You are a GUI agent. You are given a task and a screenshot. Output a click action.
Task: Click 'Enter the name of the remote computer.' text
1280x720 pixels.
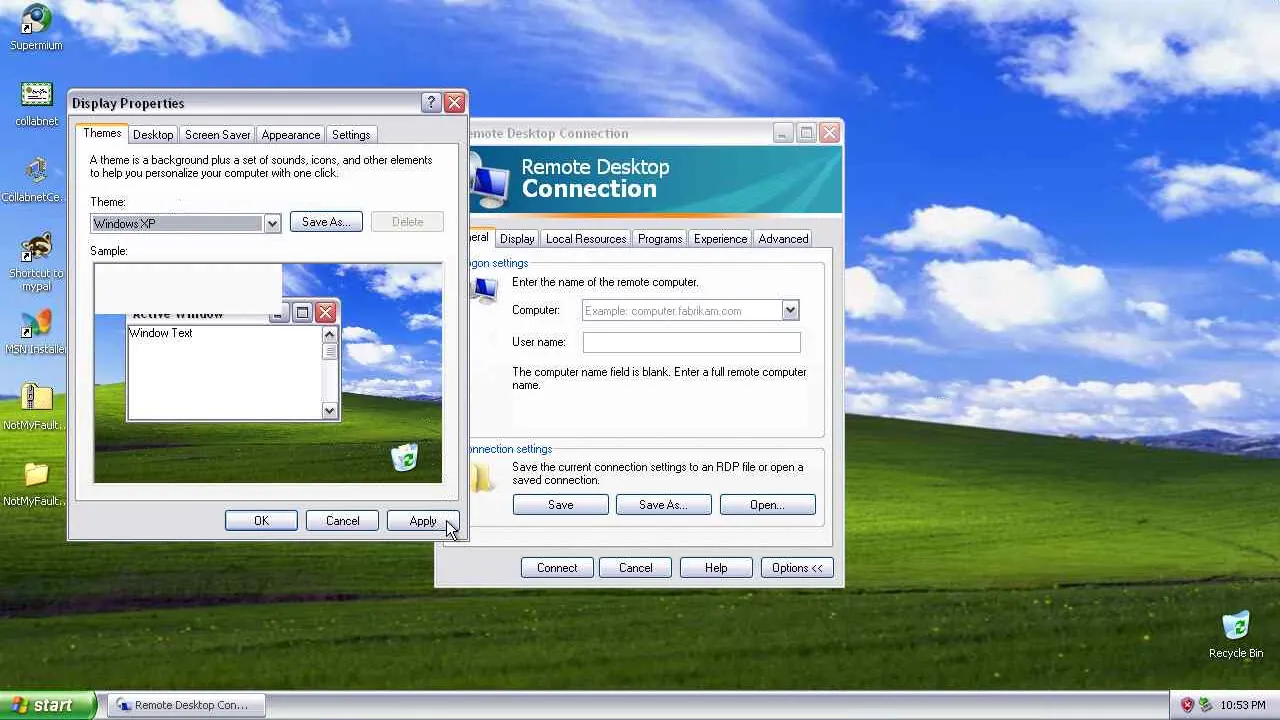pos(605,282)
